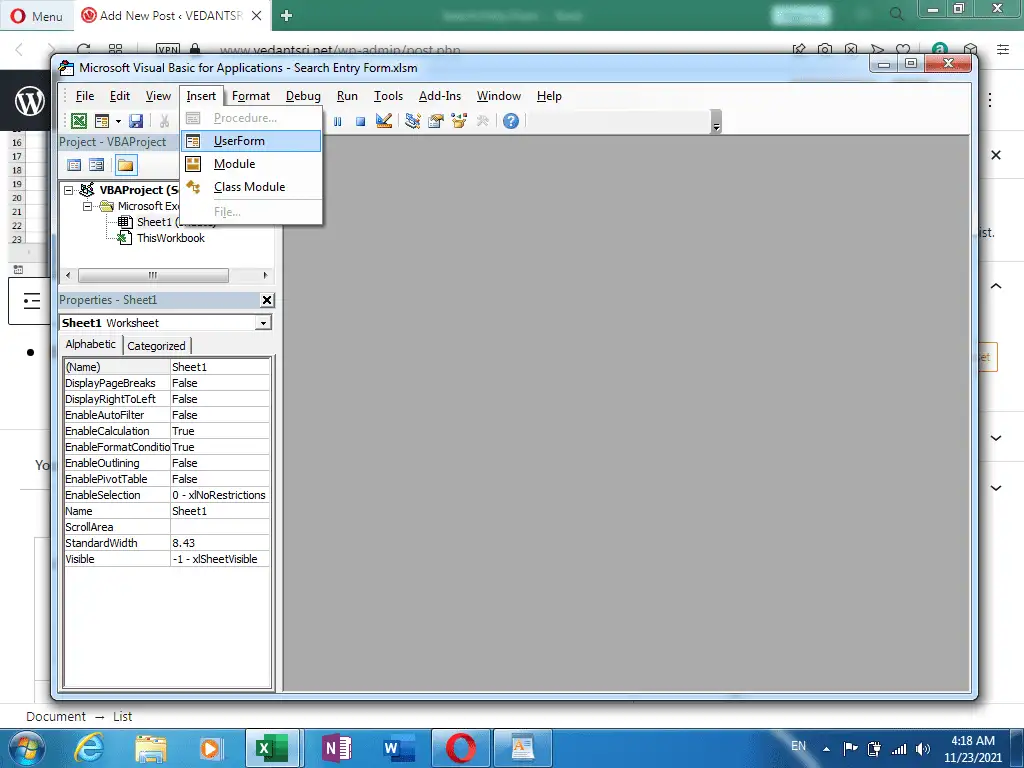Open the Edit menu

click(x=120, y=96)
